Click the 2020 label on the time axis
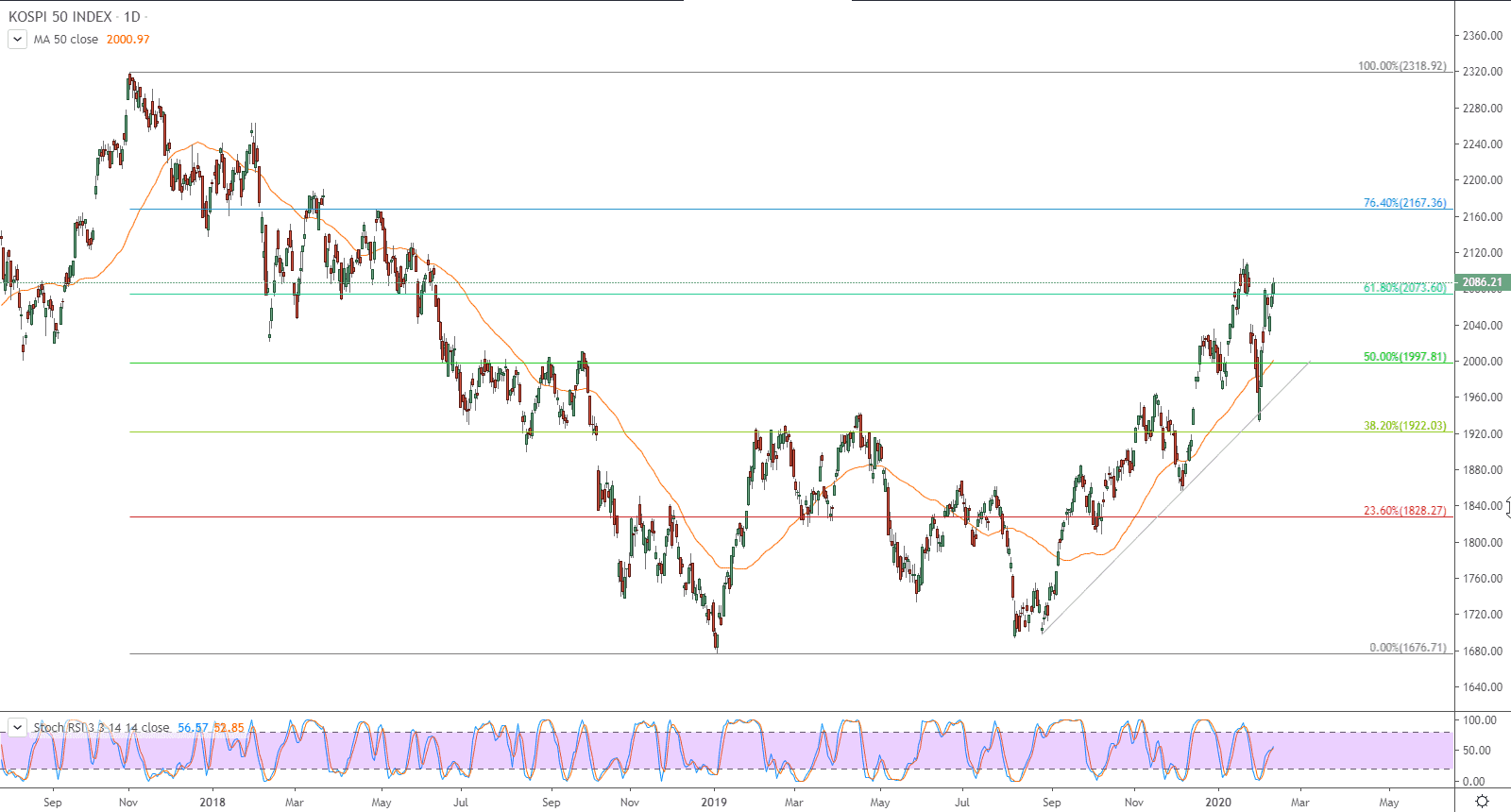Image resolution: width=1511 pixels, height=812 pixels. click(x=1218, y=803)
